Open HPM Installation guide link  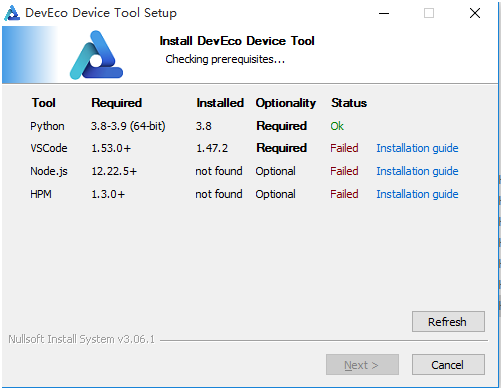pyautogui.click(x=417, y=194)
